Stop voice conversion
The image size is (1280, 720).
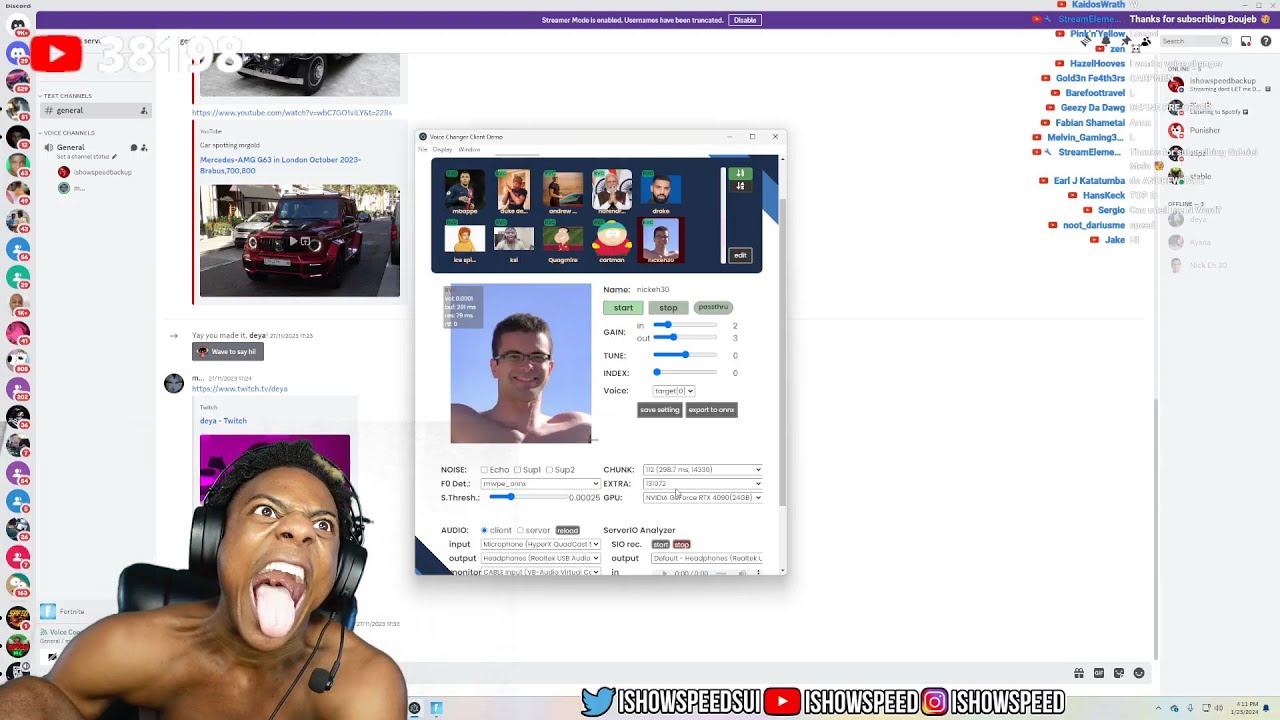(668, 308)
